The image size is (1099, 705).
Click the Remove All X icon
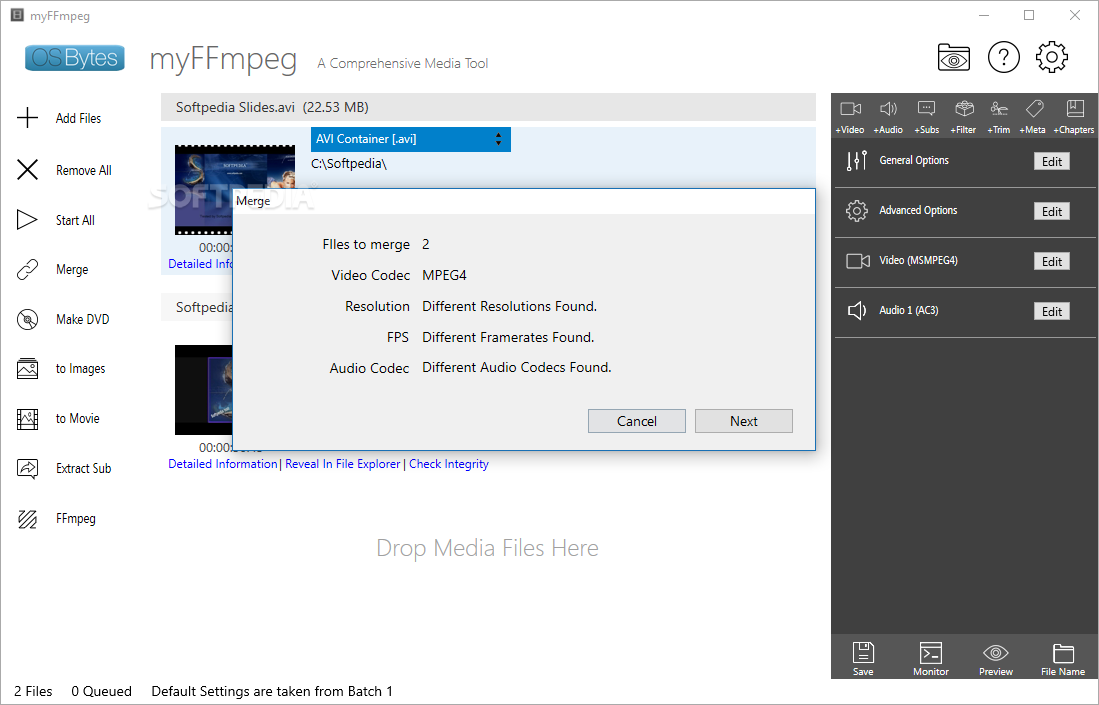coord(27,170)
